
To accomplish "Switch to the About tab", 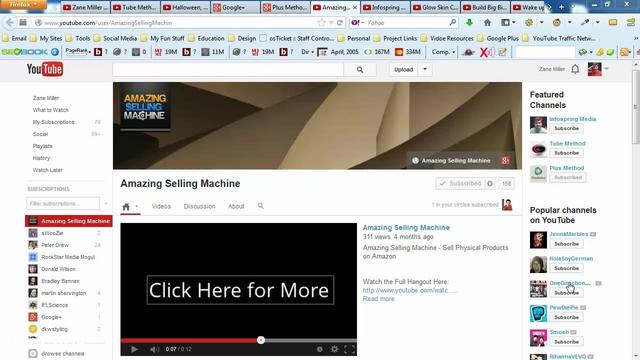I will click(x=236, y=207).
